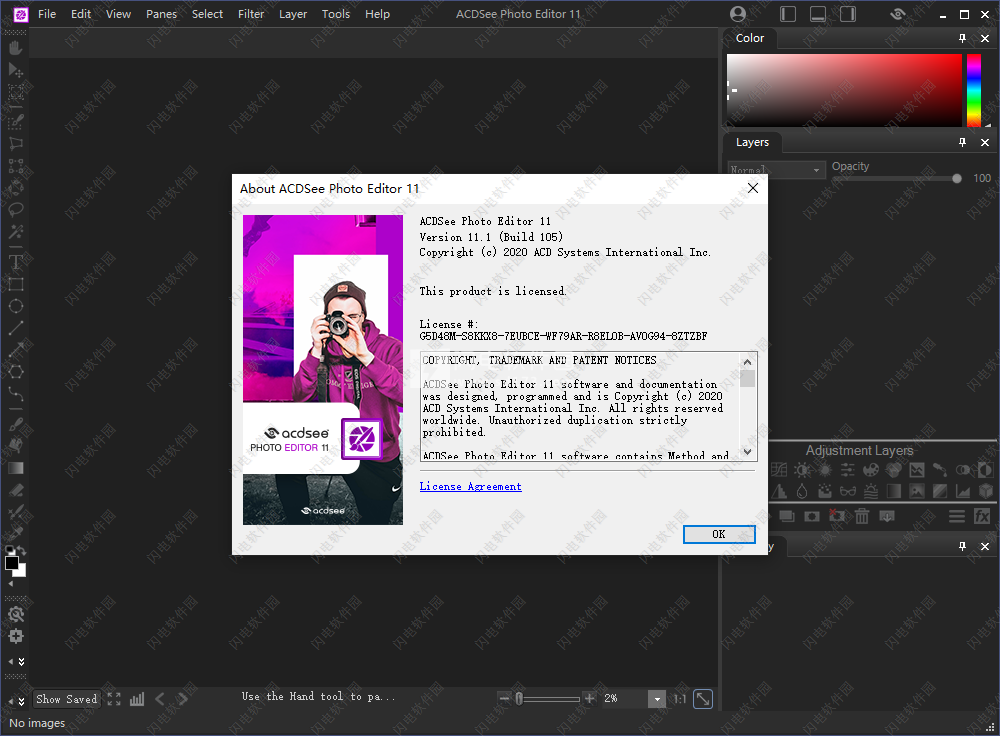Click the zoom slider in status bar
Image resolution: width=1000 pixels, height=736 pixels.
[x=547, y=699]
